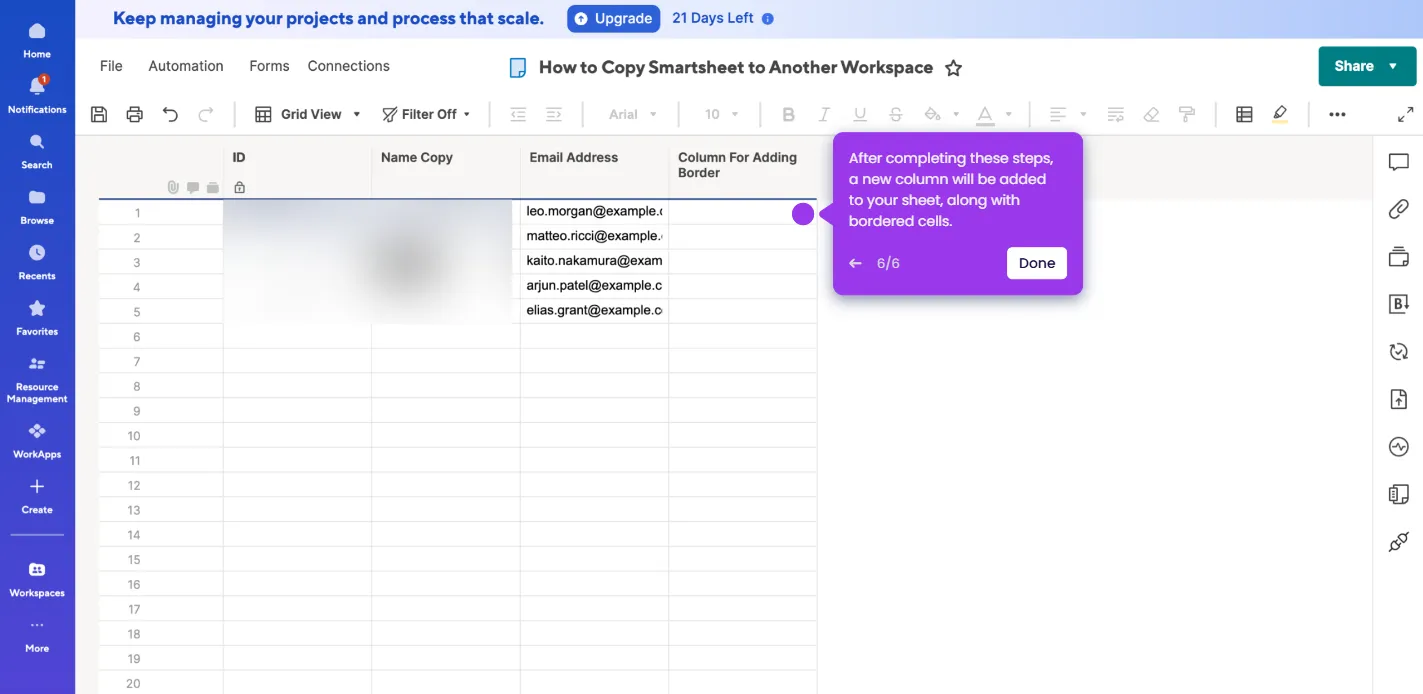The image size is (1423, 694).
Task: Click the expand fullscreen arrows icon
Action: tap(1406, 114)
